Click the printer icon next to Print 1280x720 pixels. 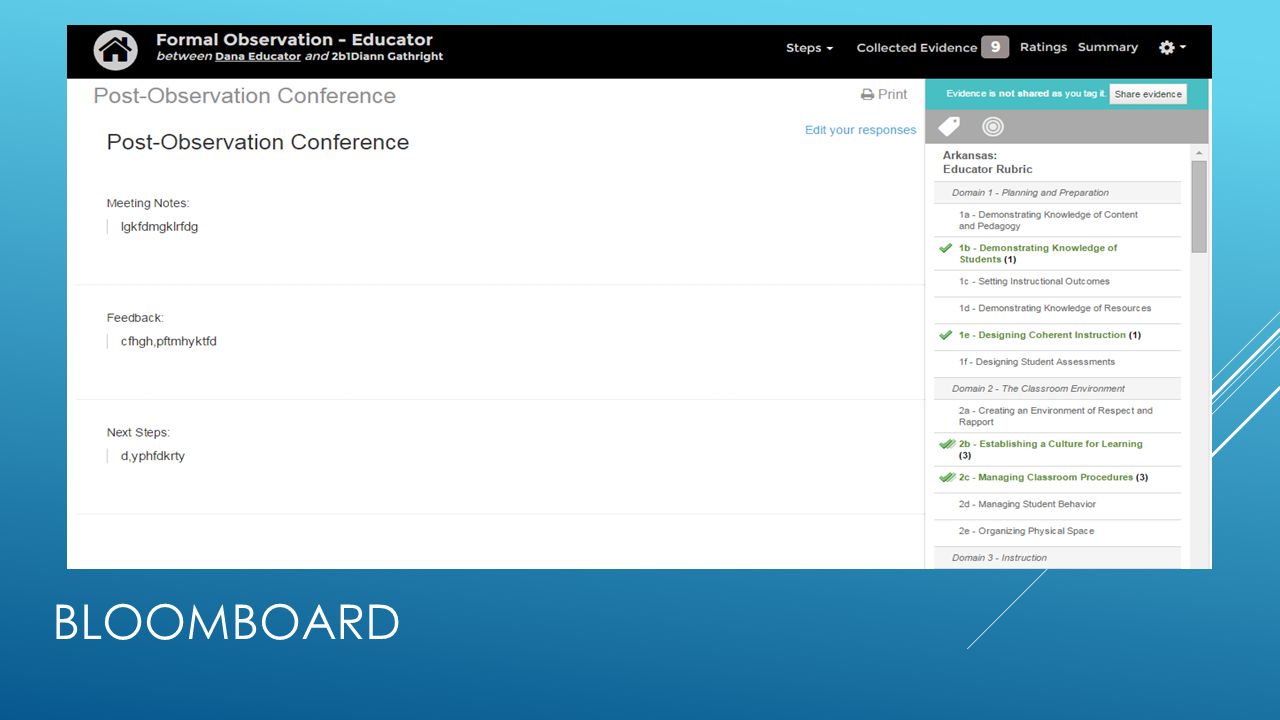(867, 95)
